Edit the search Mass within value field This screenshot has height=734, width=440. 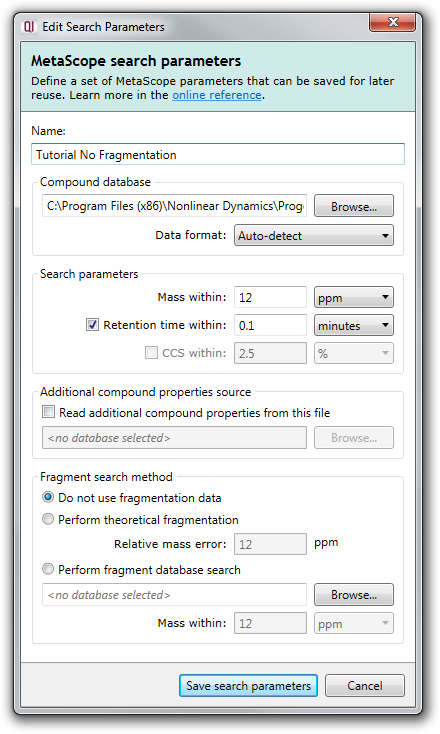click(270, 297)
